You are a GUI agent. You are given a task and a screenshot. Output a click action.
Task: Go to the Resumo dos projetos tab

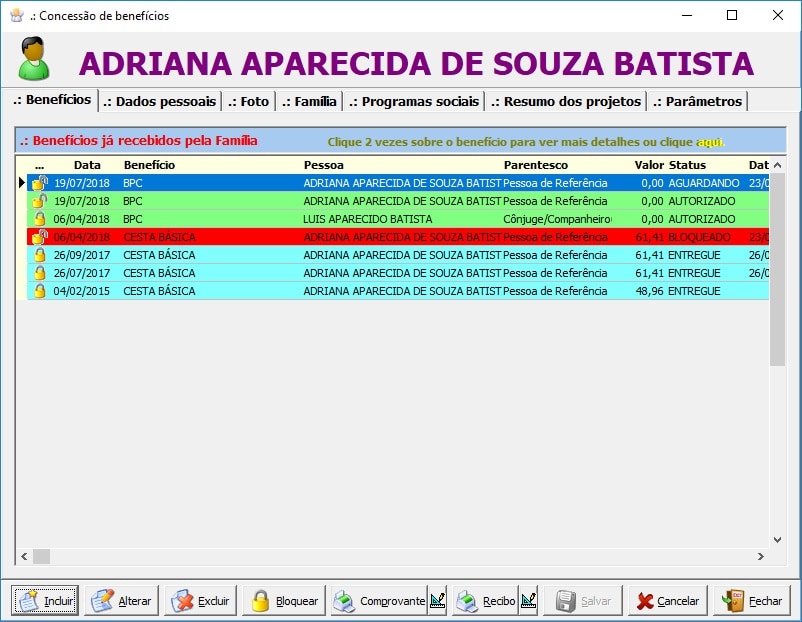click(x=566, y=101)
